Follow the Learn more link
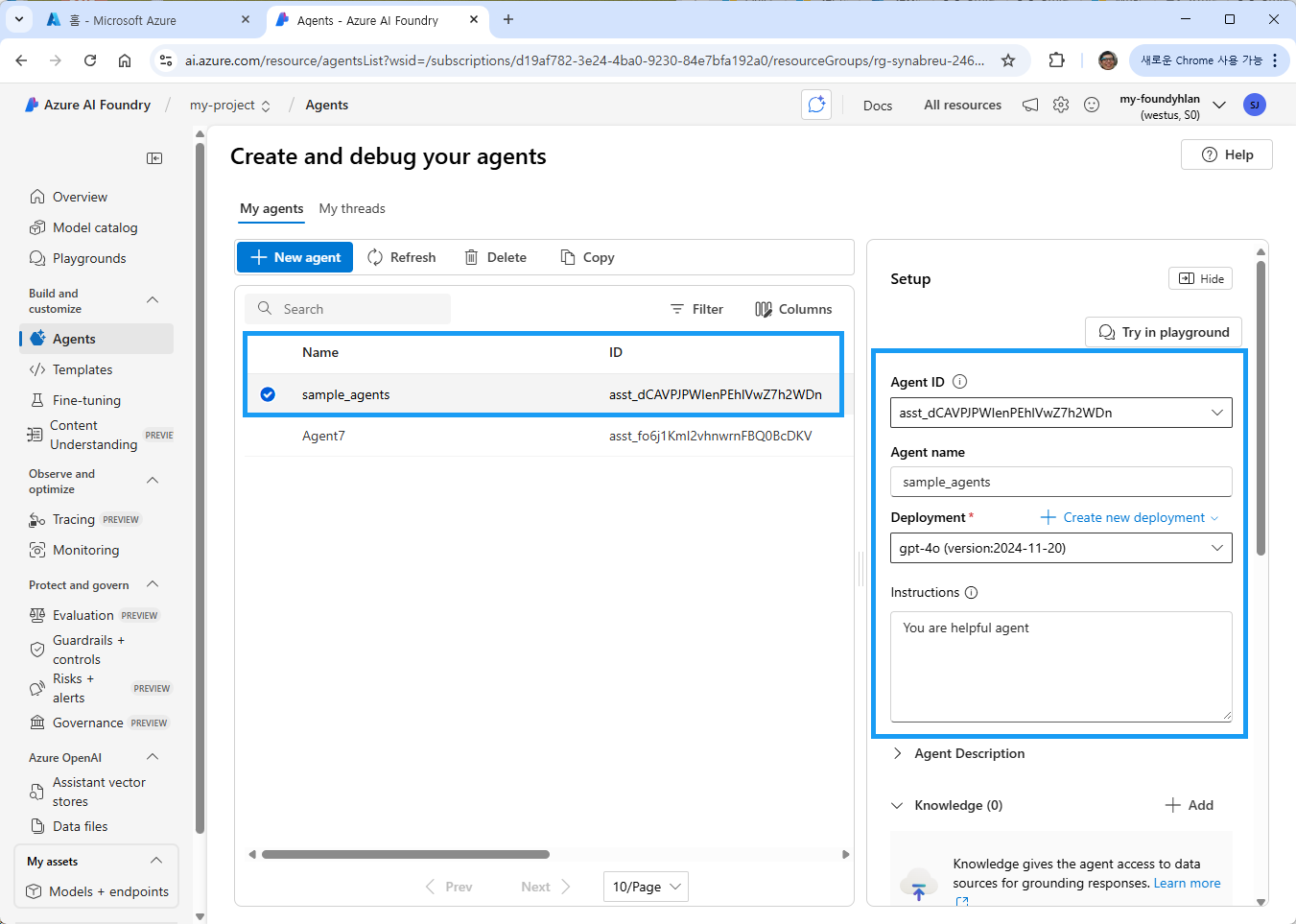Viewport: 1296px width, 924px height. 1187,883
